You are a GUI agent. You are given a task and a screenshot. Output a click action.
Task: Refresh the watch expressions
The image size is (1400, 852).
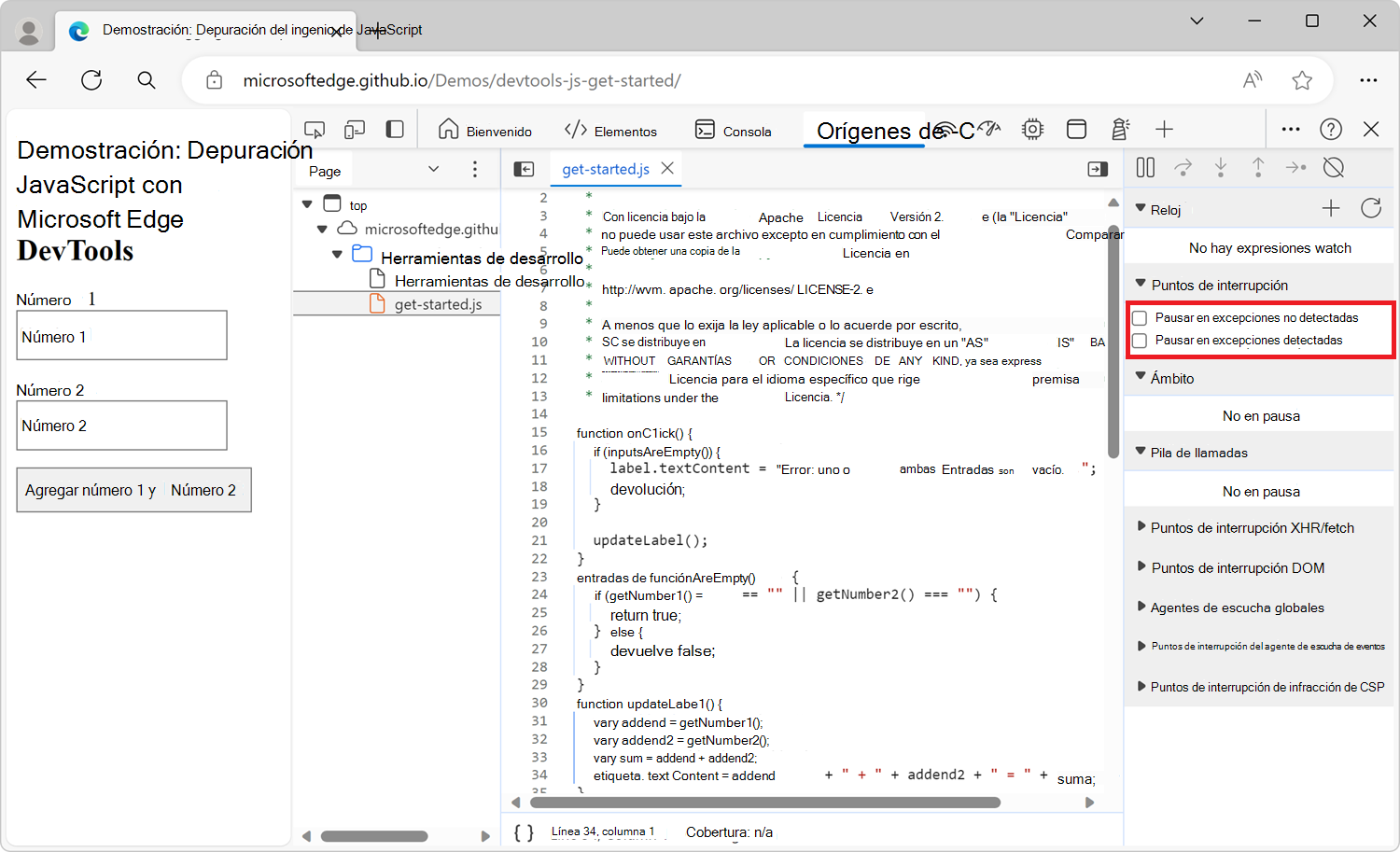point(1371,208)
